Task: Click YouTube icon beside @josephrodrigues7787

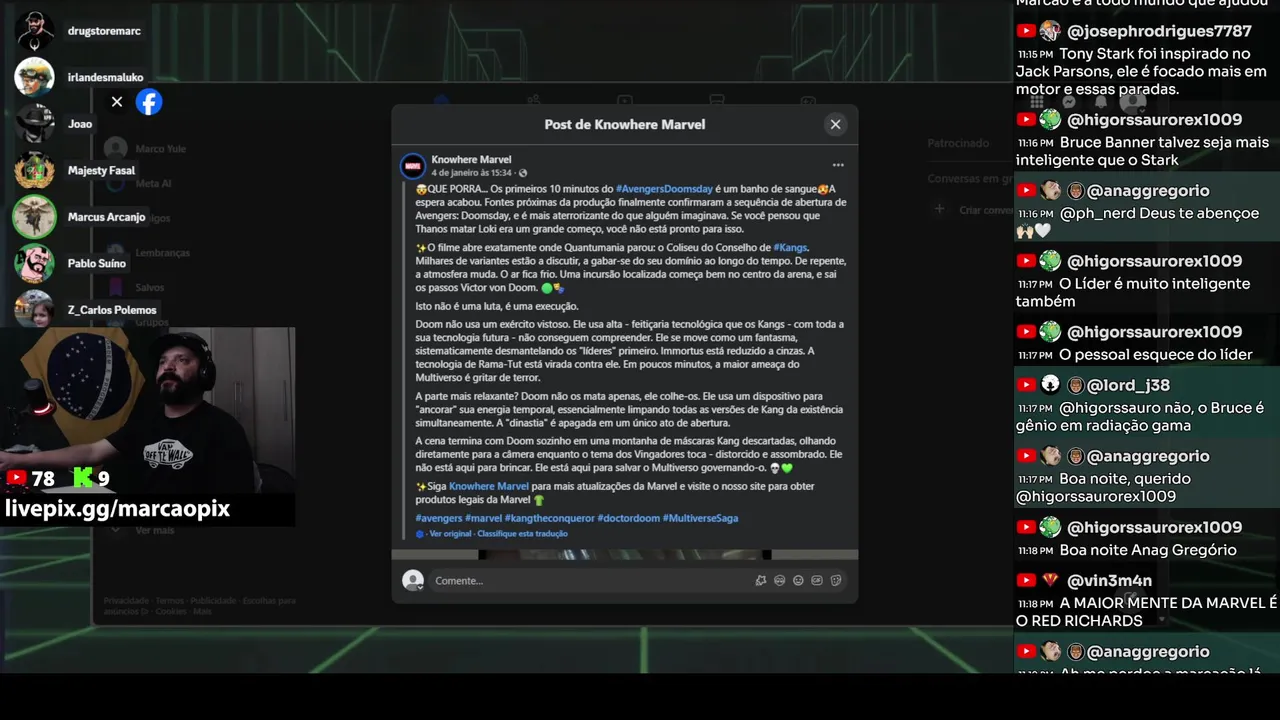Action: tap(1026, 31)
